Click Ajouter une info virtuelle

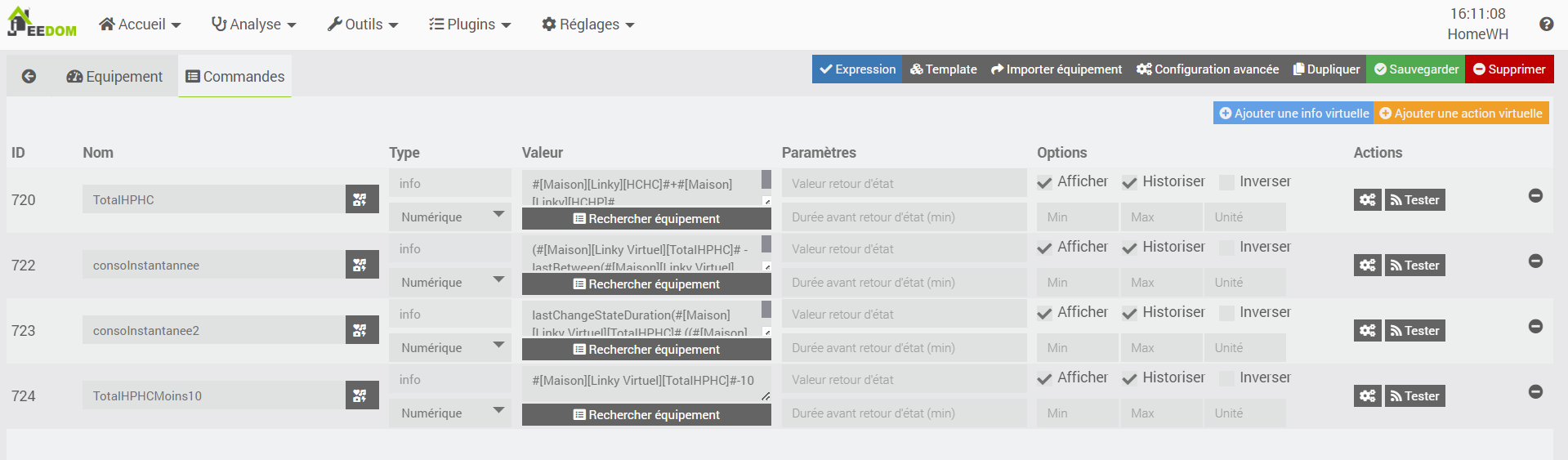(x=1293, y=114)
